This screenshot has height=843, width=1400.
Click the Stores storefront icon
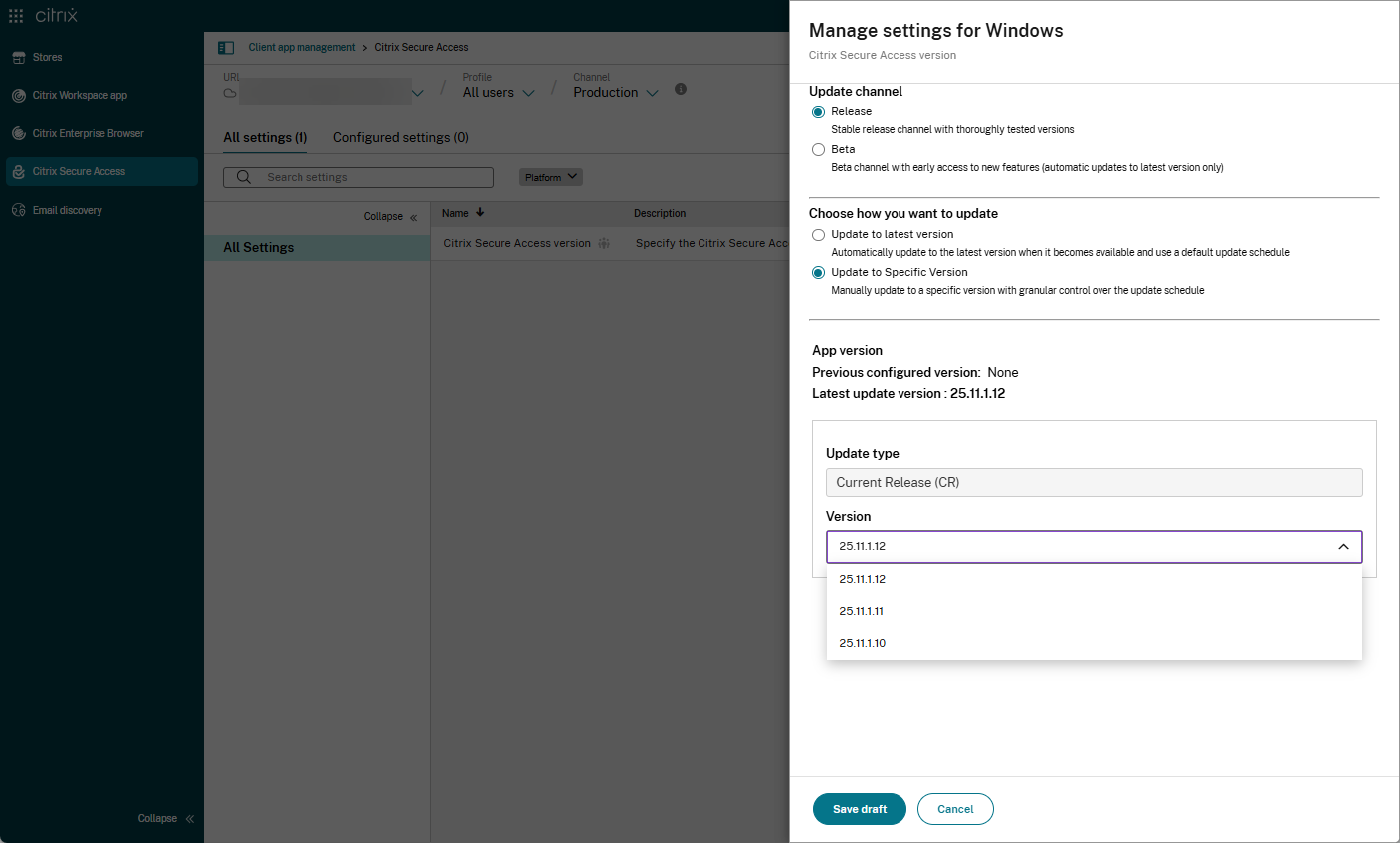(x=19, y=58)
